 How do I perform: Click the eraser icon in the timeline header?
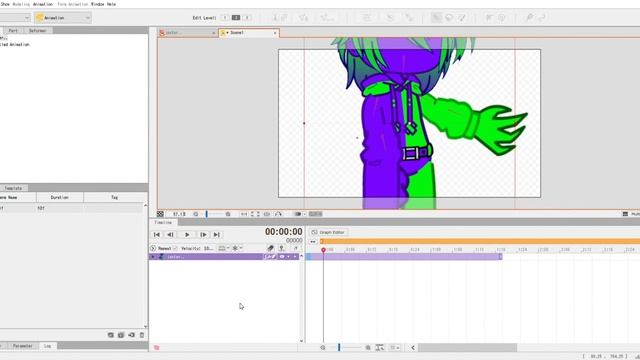coord(270,248)
